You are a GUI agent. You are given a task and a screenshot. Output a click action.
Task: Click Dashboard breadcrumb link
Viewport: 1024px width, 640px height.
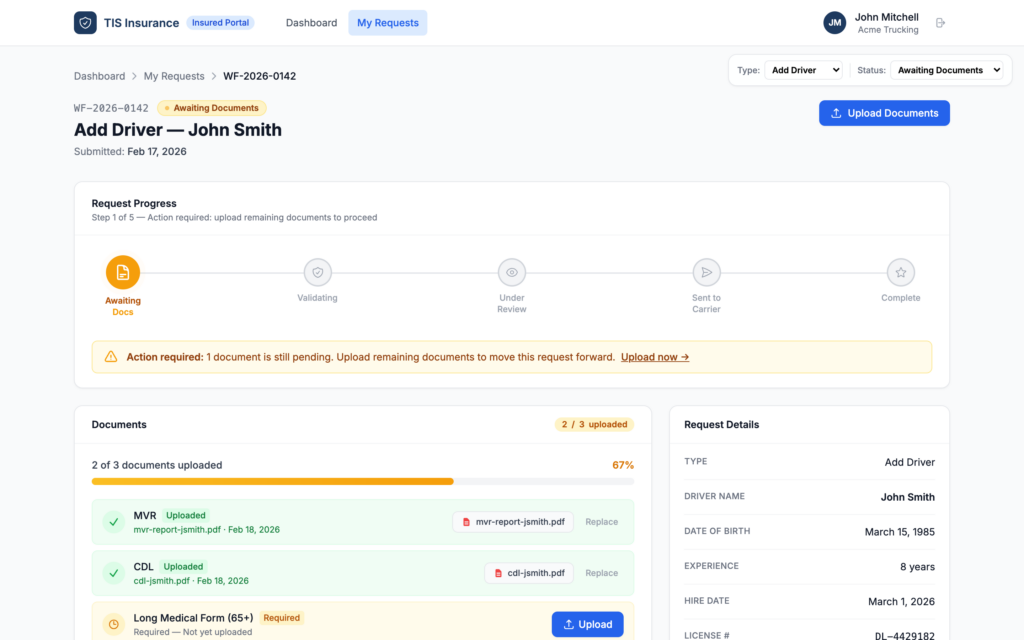click(99, 76)
